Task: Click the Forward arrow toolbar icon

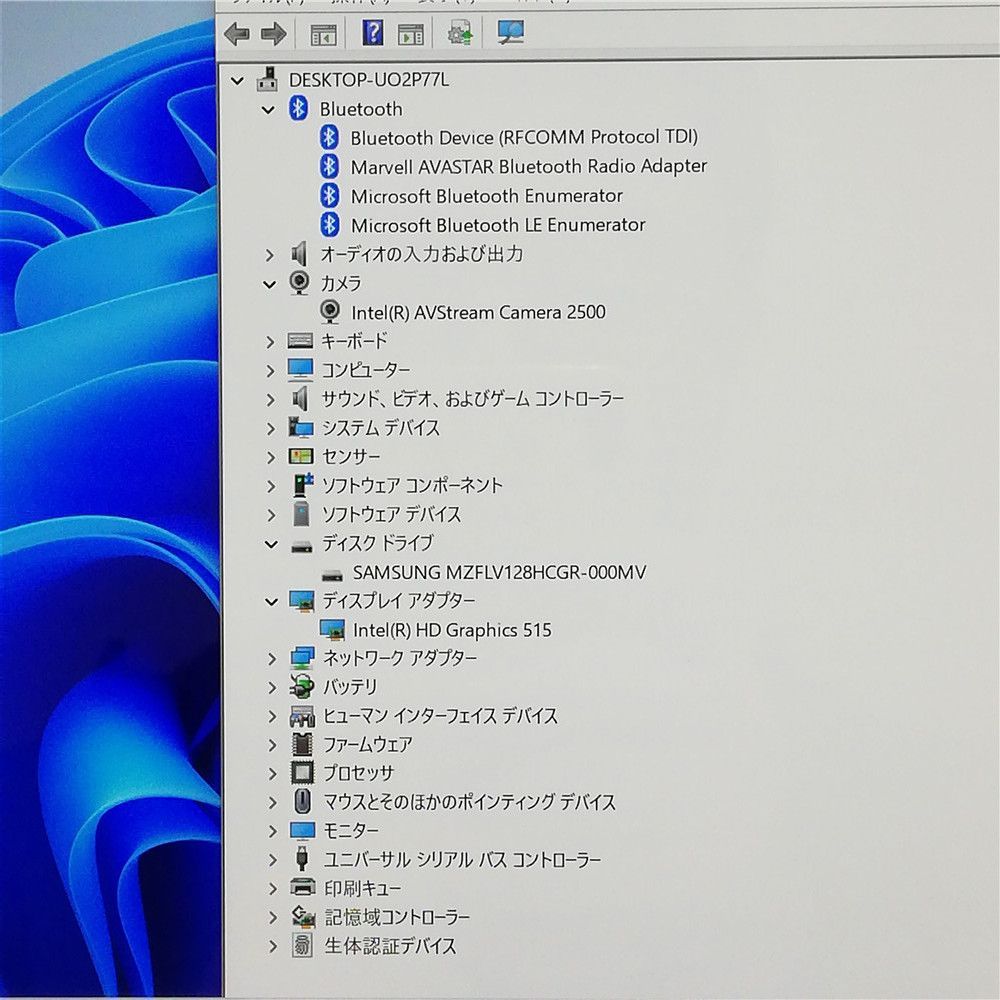Action: point(274,34)
